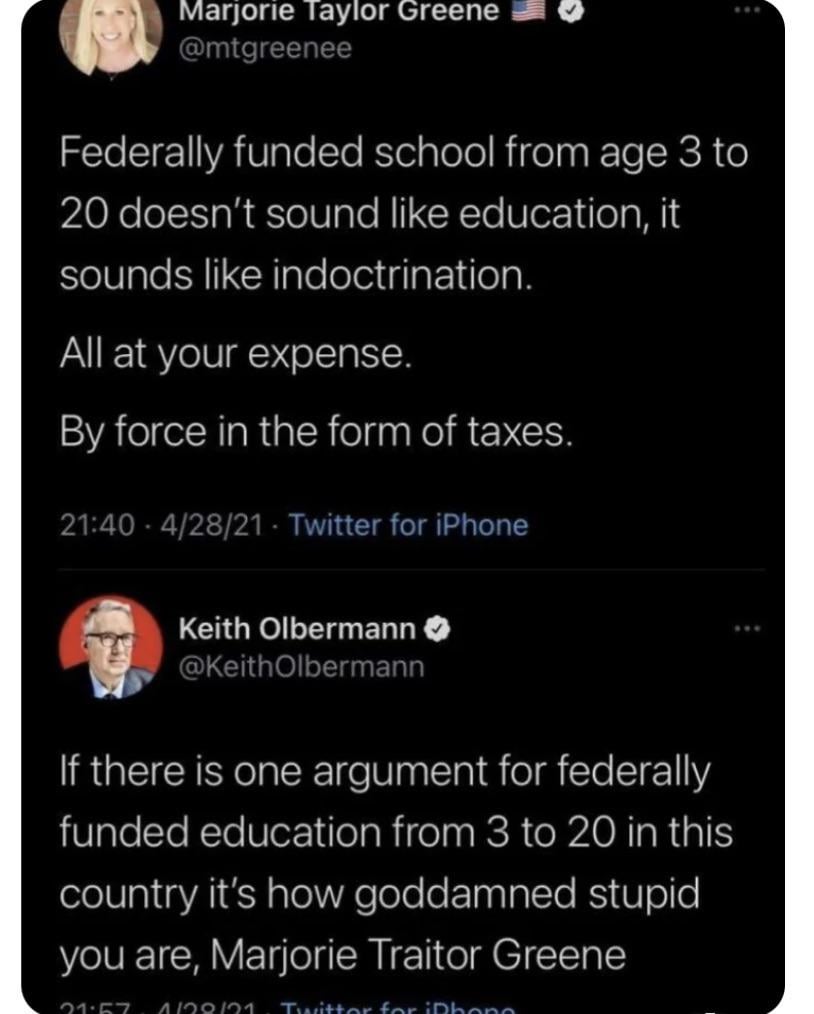
Task: Click the tweet text starting "Federally funded school"
Action: tap(400, 215)
